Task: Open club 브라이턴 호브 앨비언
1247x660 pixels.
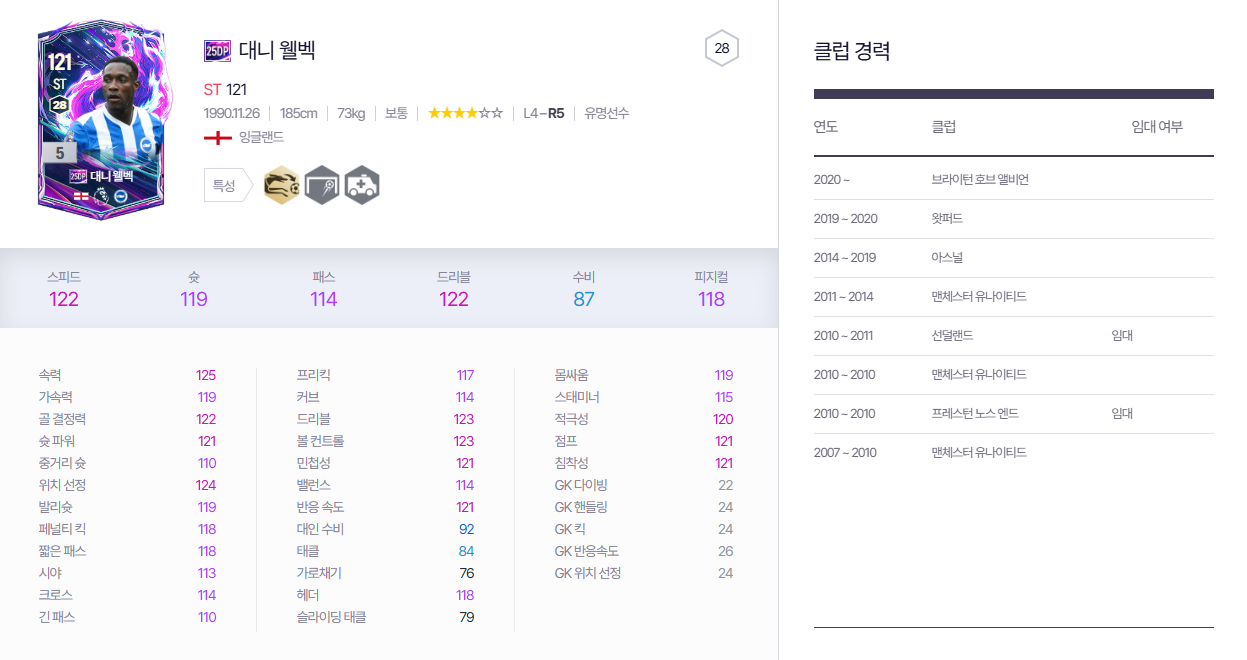Action: pos(980,180)
